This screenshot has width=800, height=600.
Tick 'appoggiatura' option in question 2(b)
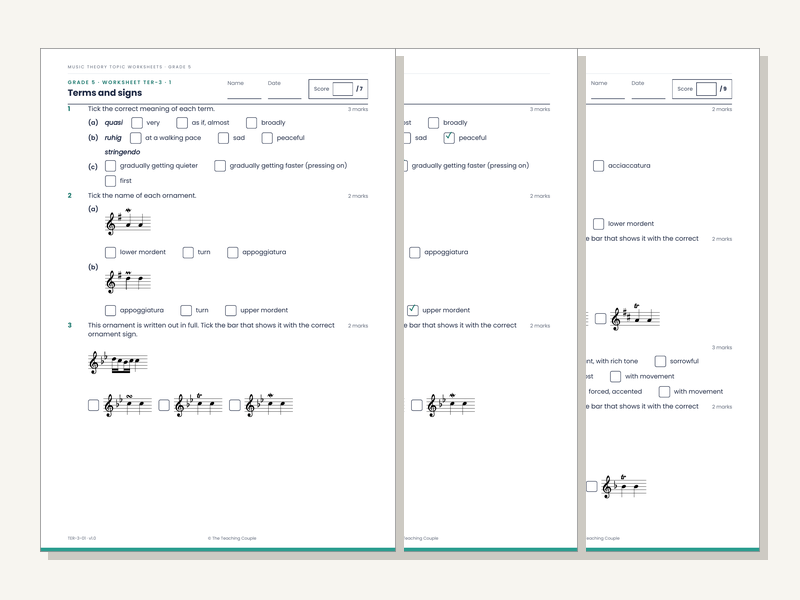[x=110, y=311]
